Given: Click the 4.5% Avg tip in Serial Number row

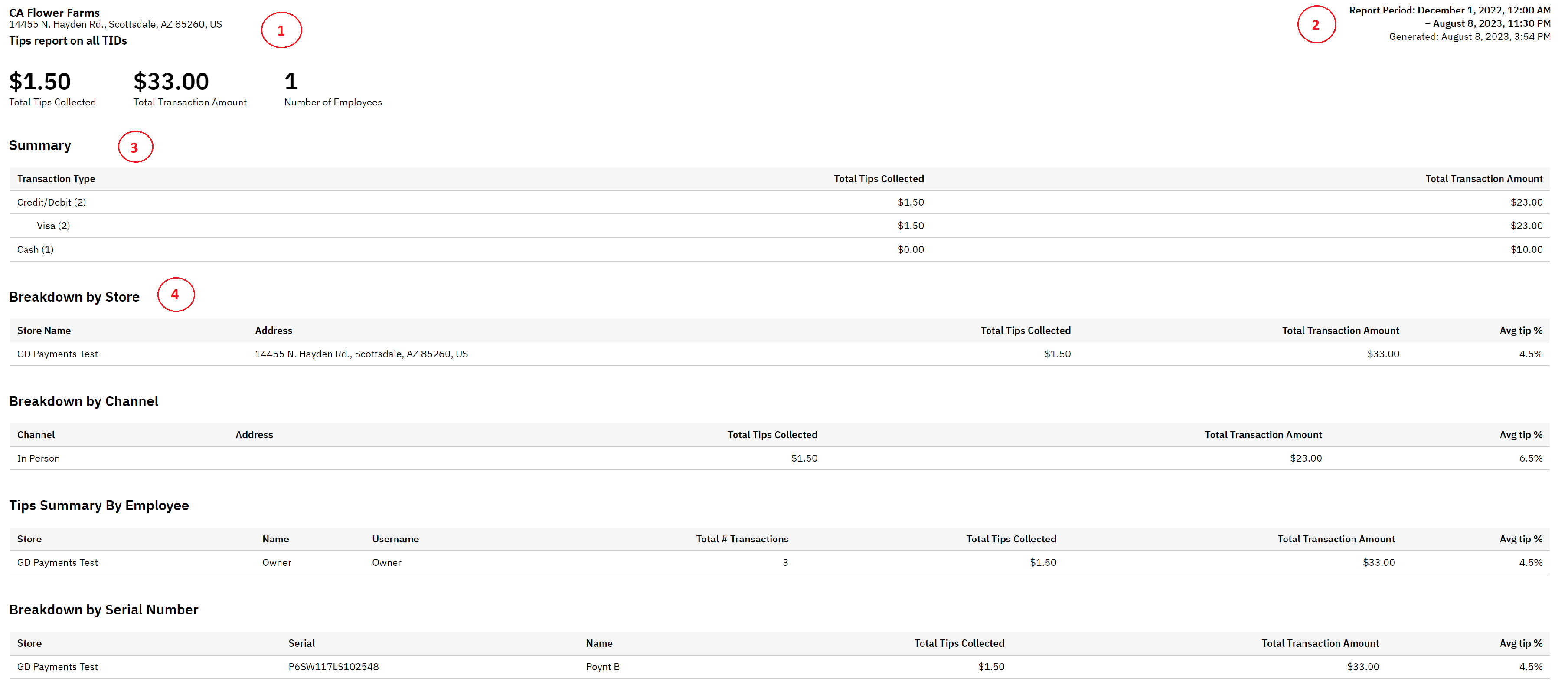Looking at the screenshot, I should pyautogui.click(x=1531, y=667).
